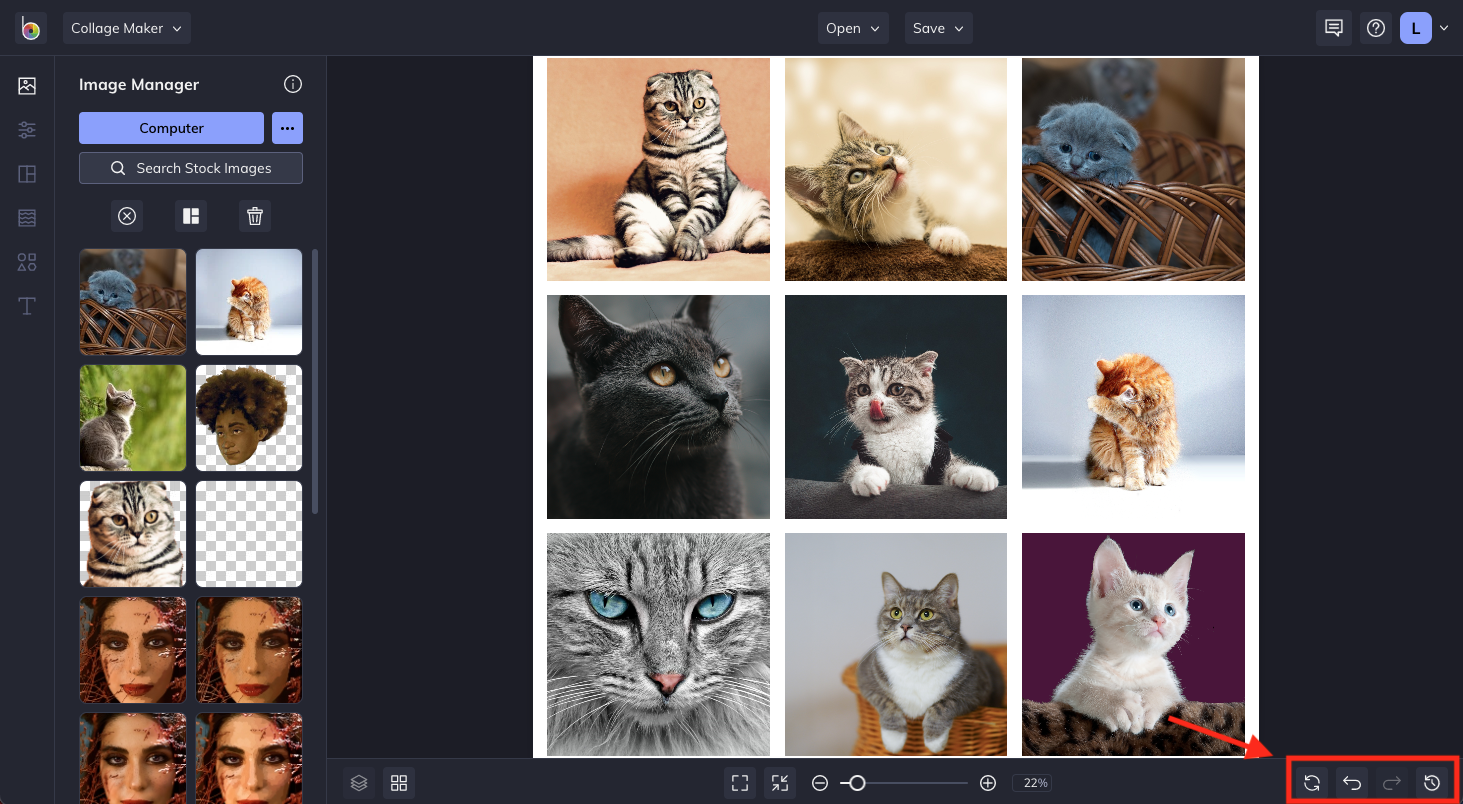This screenshot has width=1463, height=804.
Task: Click the undo arrow icon
Action: click(1352, 783)
